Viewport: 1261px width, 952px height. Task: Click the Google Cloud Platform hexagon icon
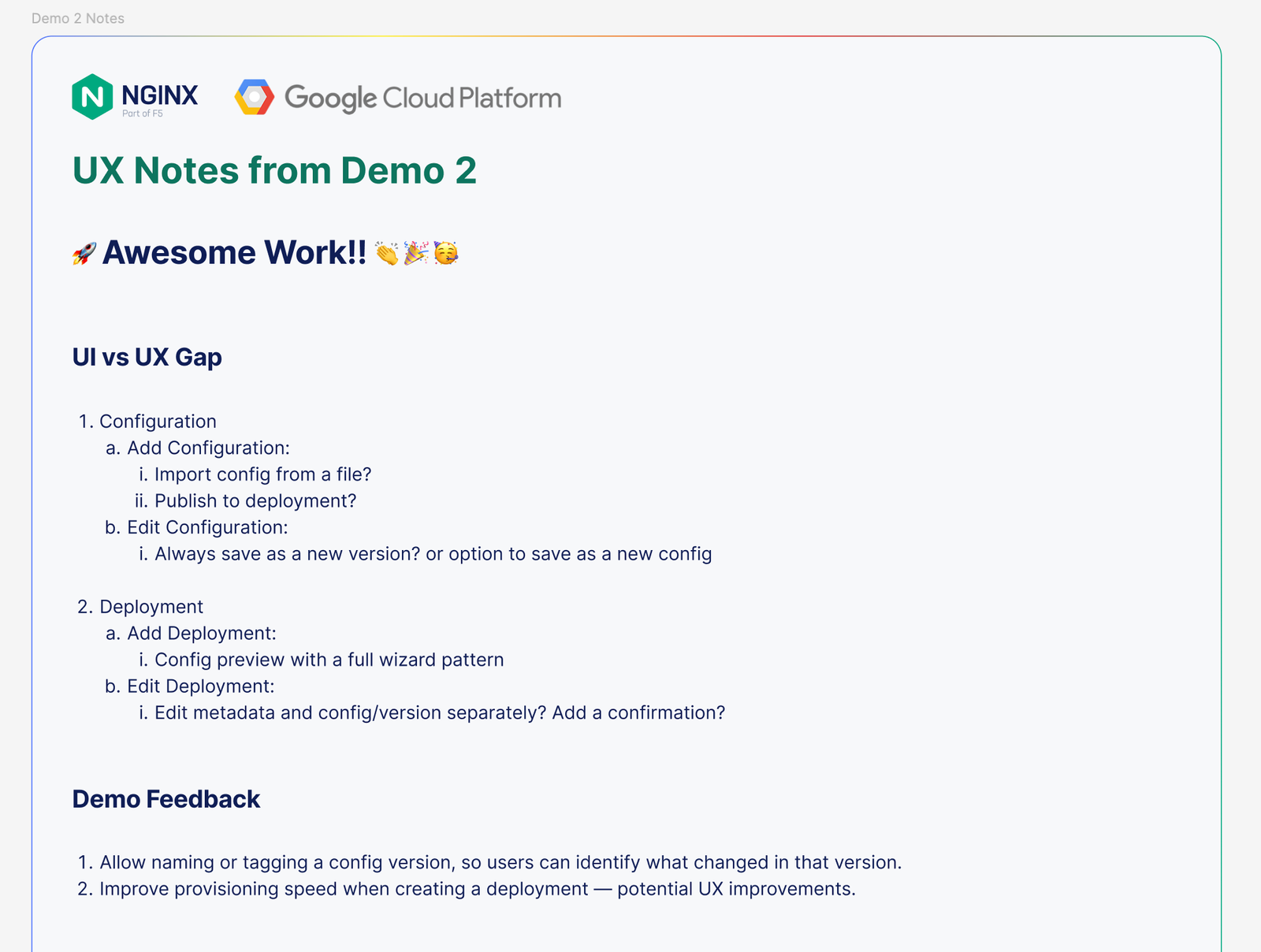(255, 97)
